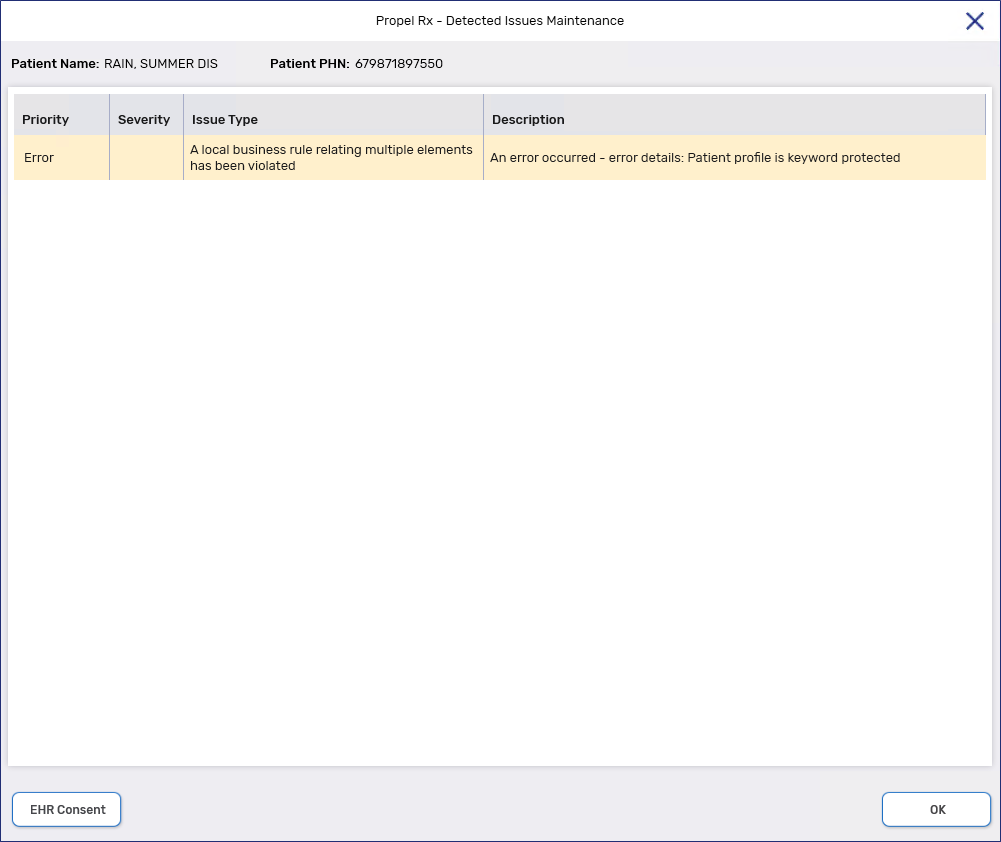Sort by the Description column header
Viewport: 1001px width, 842px height.
click(528, 119)
